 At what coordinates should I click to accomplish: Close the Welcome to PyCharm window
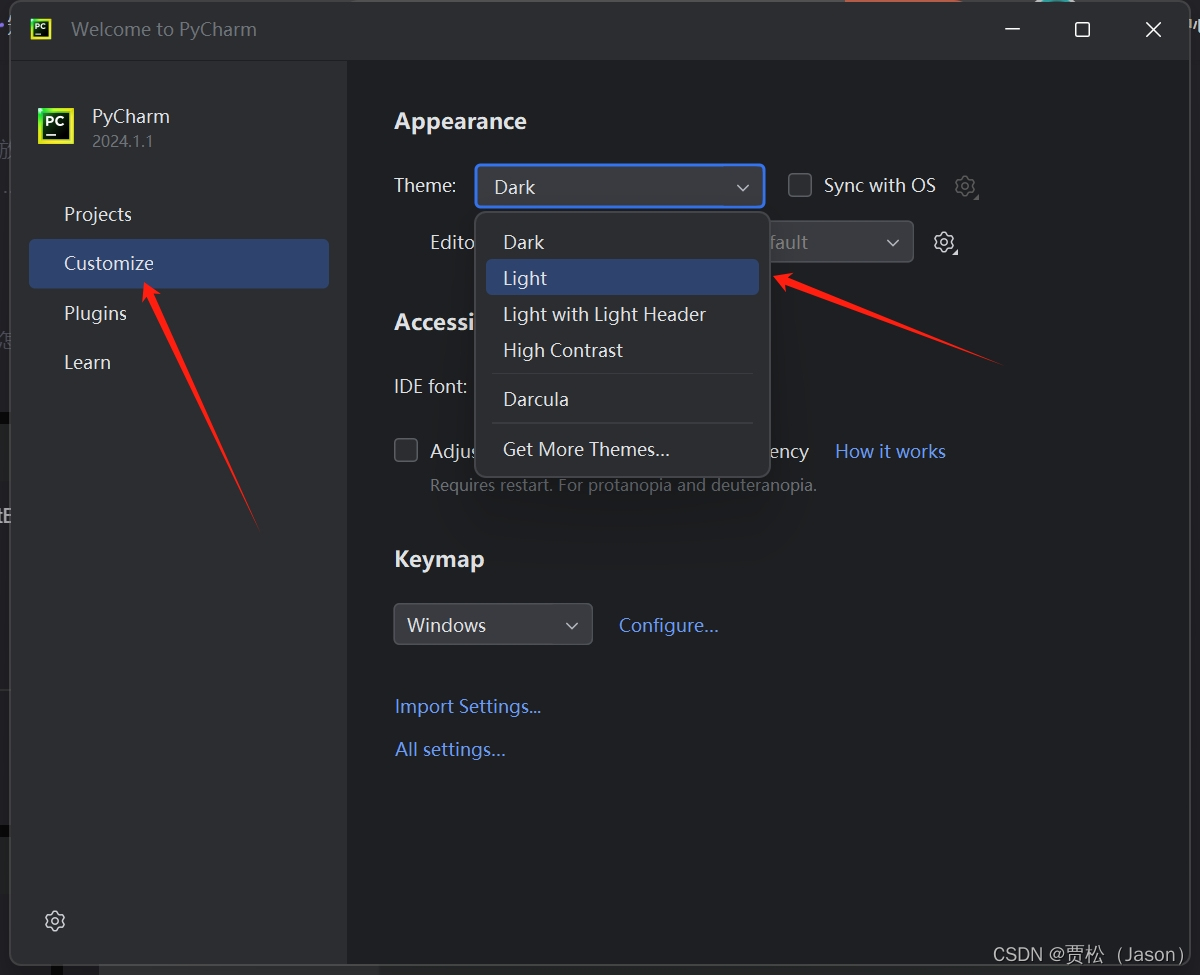coord(1153,30)
